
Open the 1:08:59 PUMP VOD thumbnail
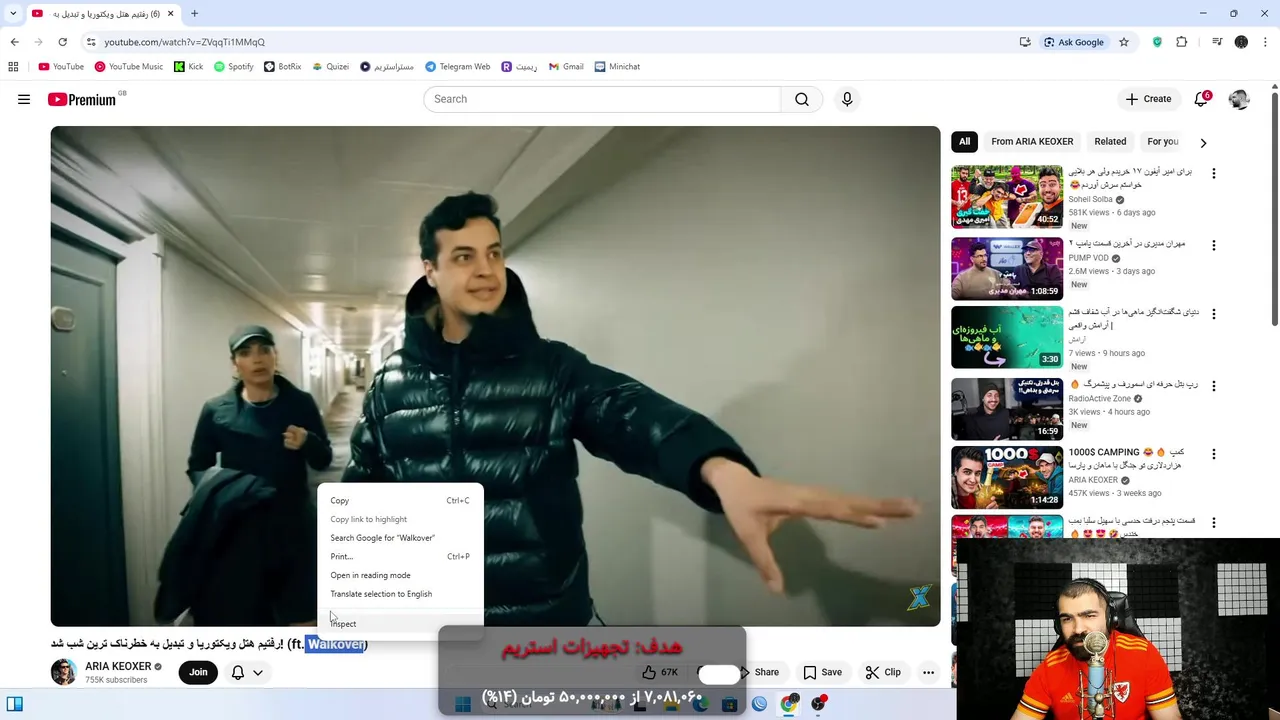(x=1007, y=269)
